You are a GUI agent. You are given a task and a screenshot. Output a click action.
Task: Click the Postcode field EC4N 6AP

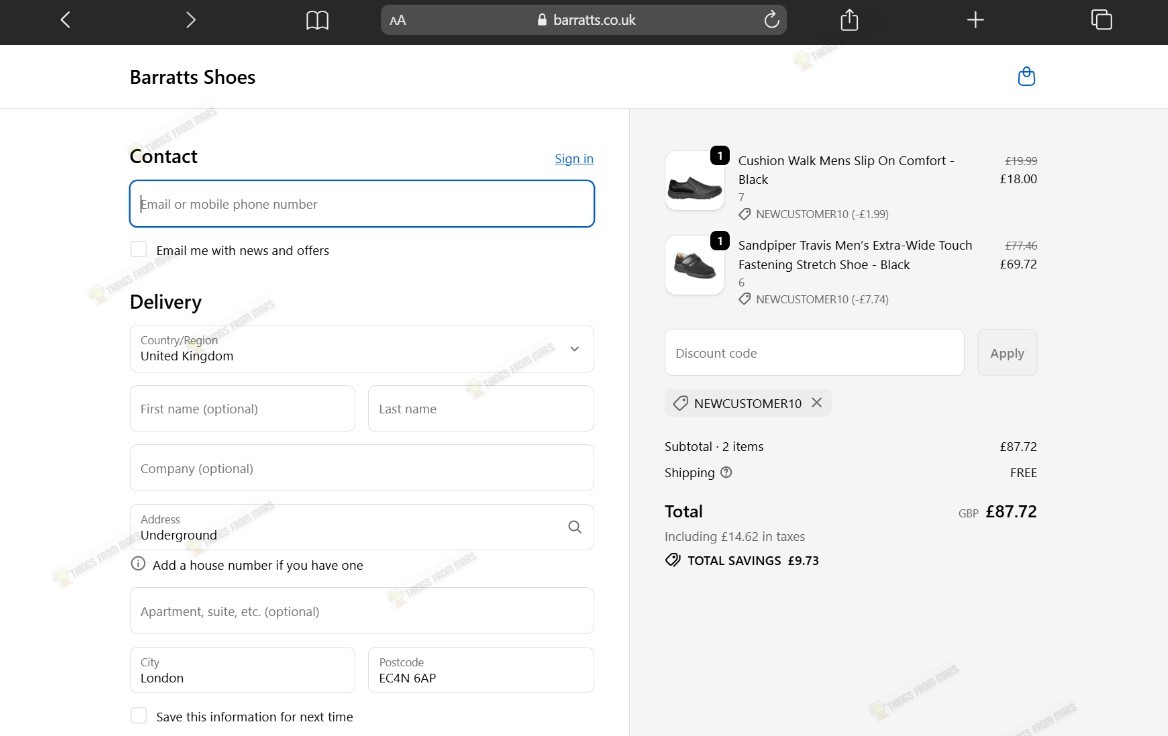click(480, 670)
